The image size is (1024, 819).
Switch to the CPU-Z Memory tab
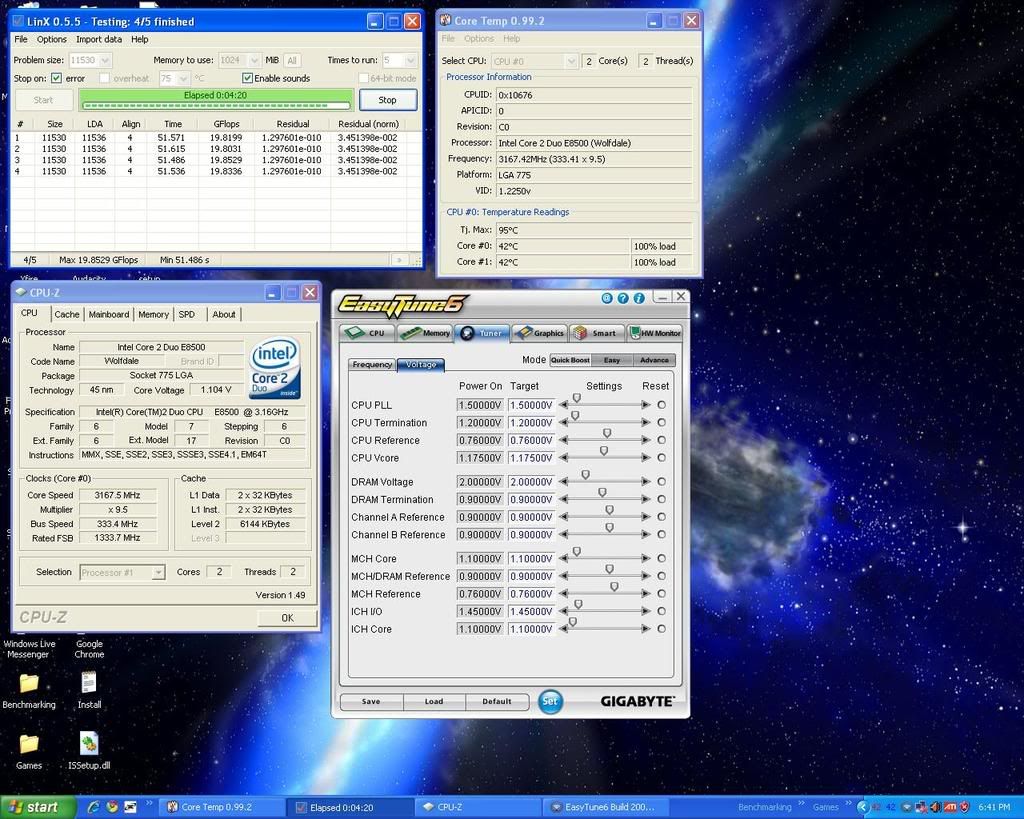(153, 314)
